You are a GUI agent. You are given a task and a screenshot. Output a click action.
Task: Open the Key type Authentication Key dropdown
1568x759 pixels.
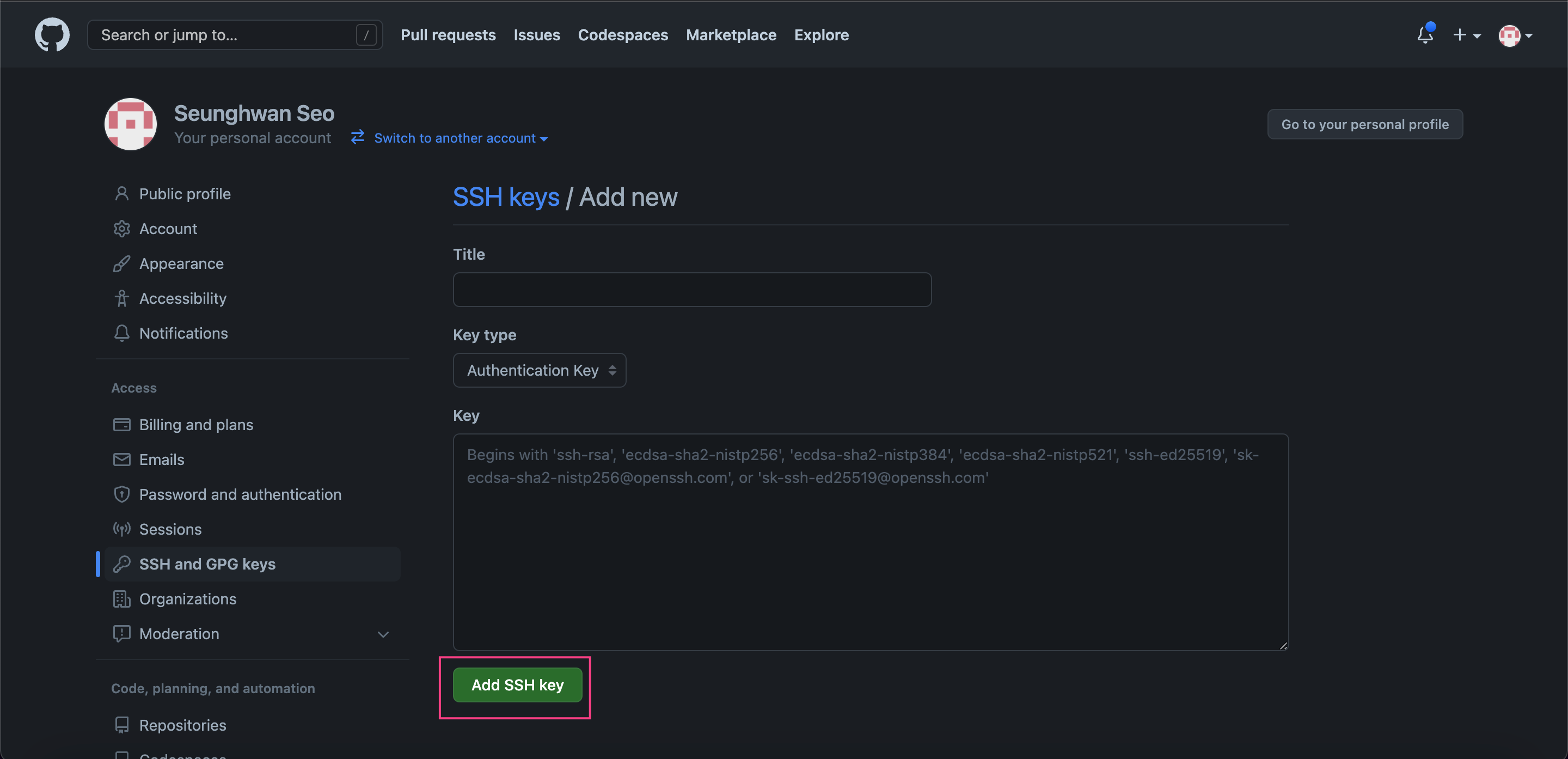pyautogui.click(x=540, y=370)
